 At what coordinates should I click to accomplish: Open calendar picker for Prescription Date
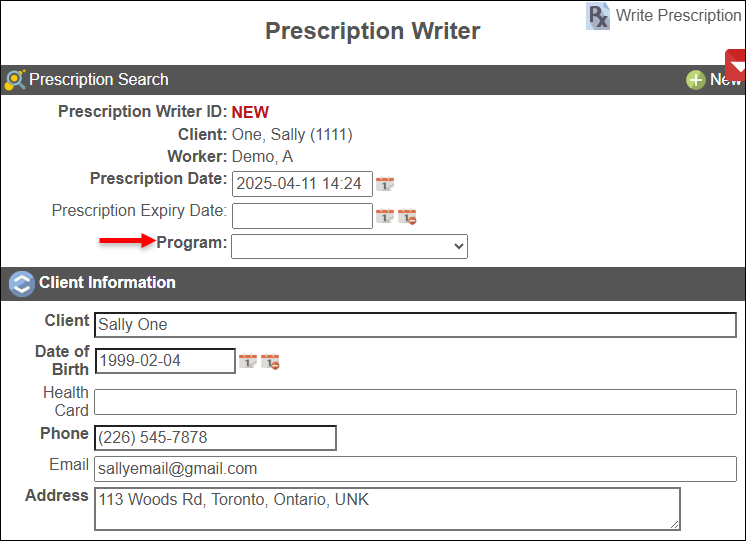tap(385, 184)
